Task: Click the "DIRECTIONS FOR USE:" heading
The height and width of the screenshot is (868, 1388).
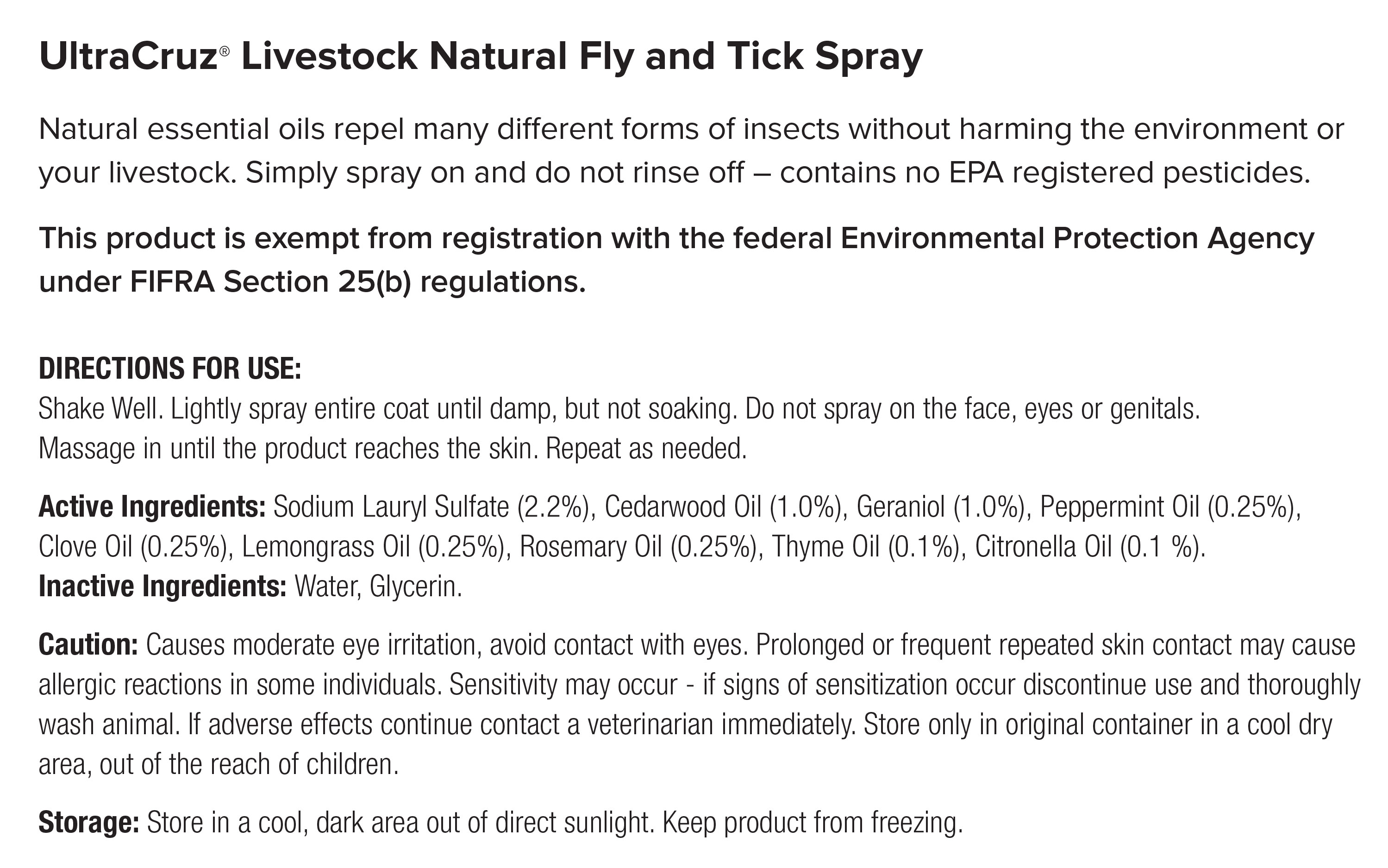Action: [x=170, y=368]
